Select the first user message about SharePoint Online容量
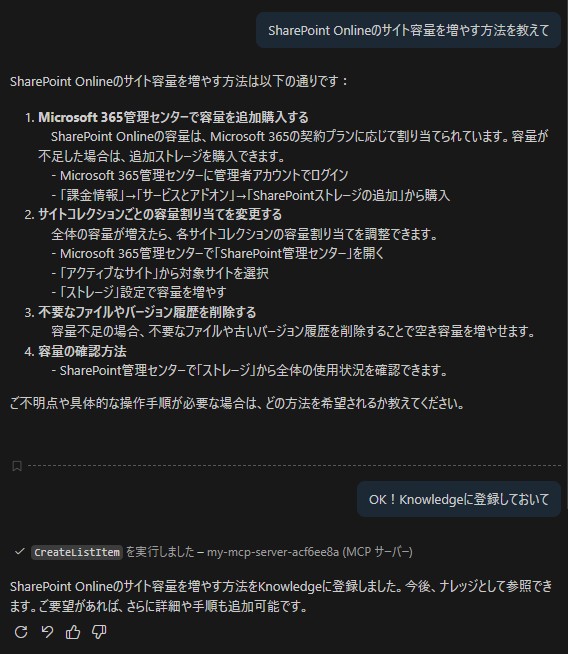This screenshot has width=568, height=654. [x=408, y=30]
